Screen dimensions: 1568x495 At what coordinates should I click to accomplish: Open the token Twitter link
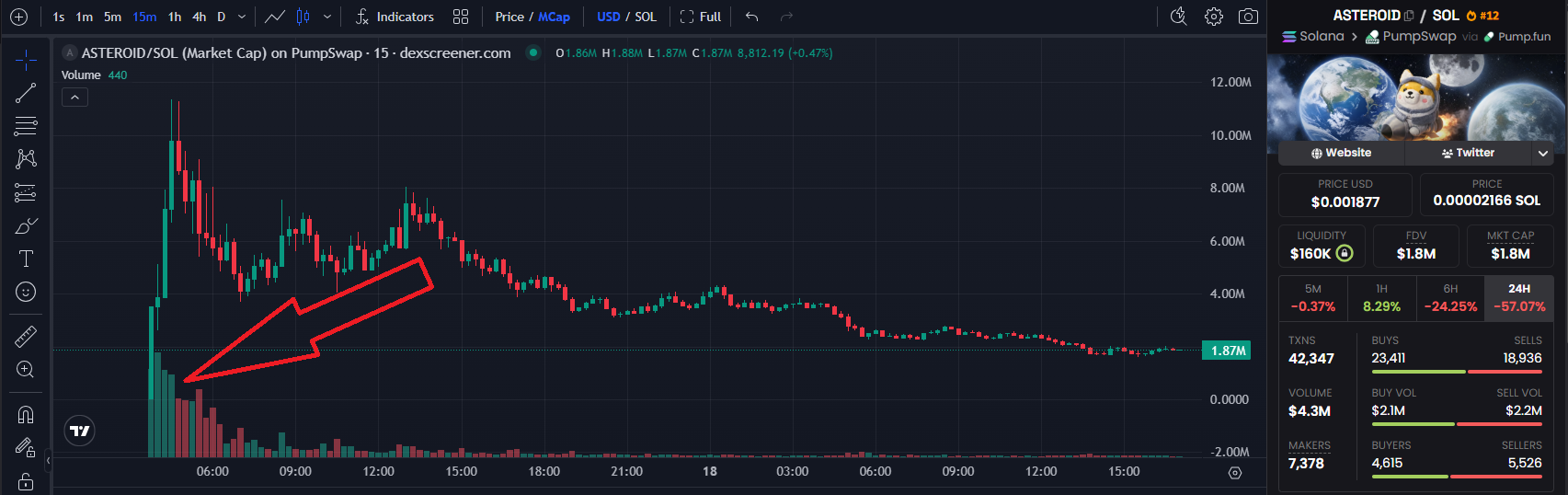point(1468,153)
